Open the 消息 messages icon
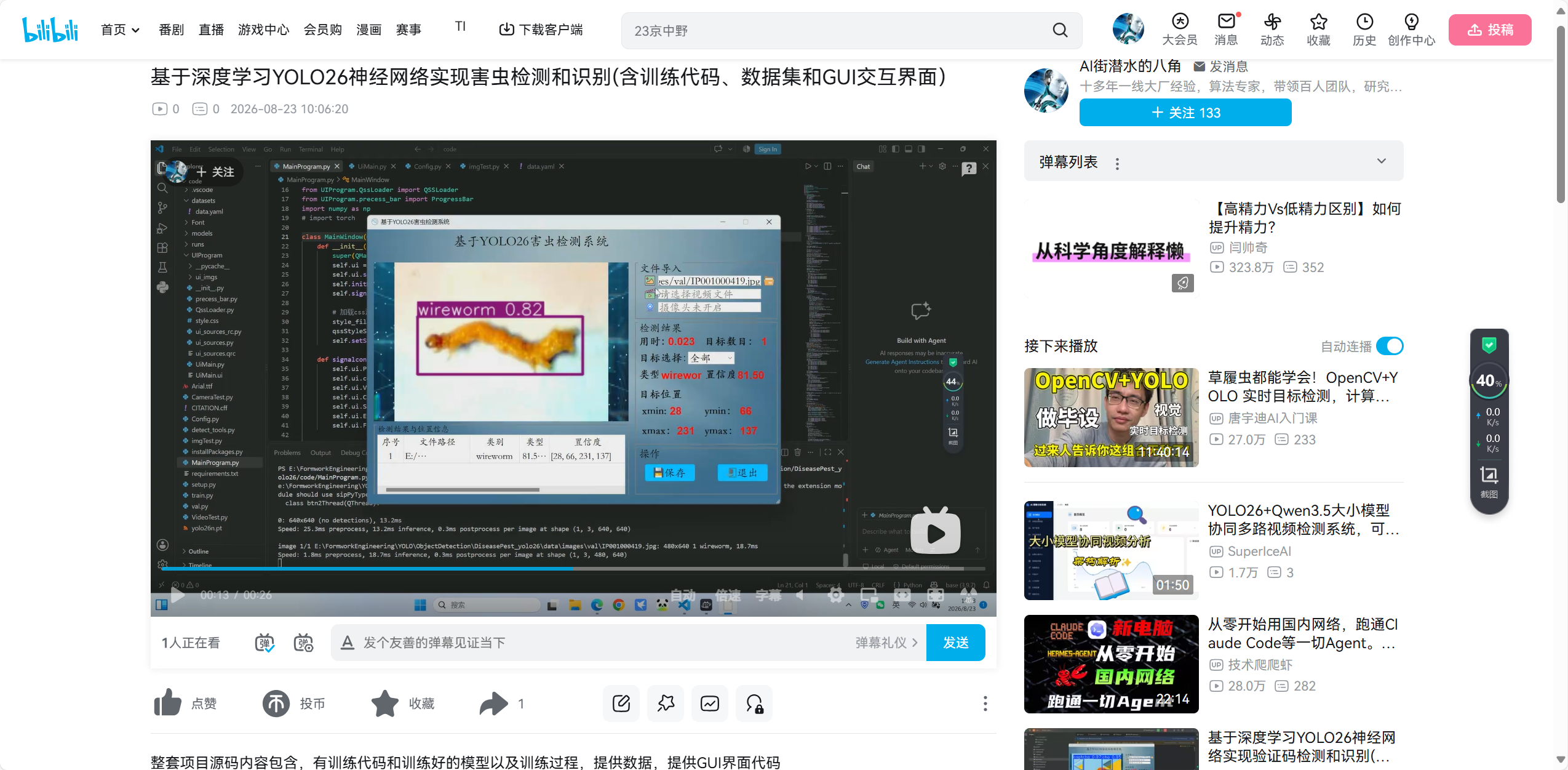The width and height of the screenshot is (1568, 770). coord(1226,30)
